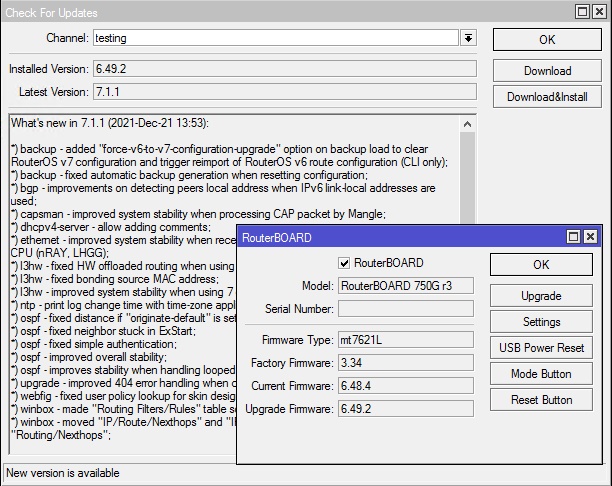Click the "l3hw - fixed bonding source MAC address" line
612x486 pixels.
pyautogui.click(x=115, y=279)
